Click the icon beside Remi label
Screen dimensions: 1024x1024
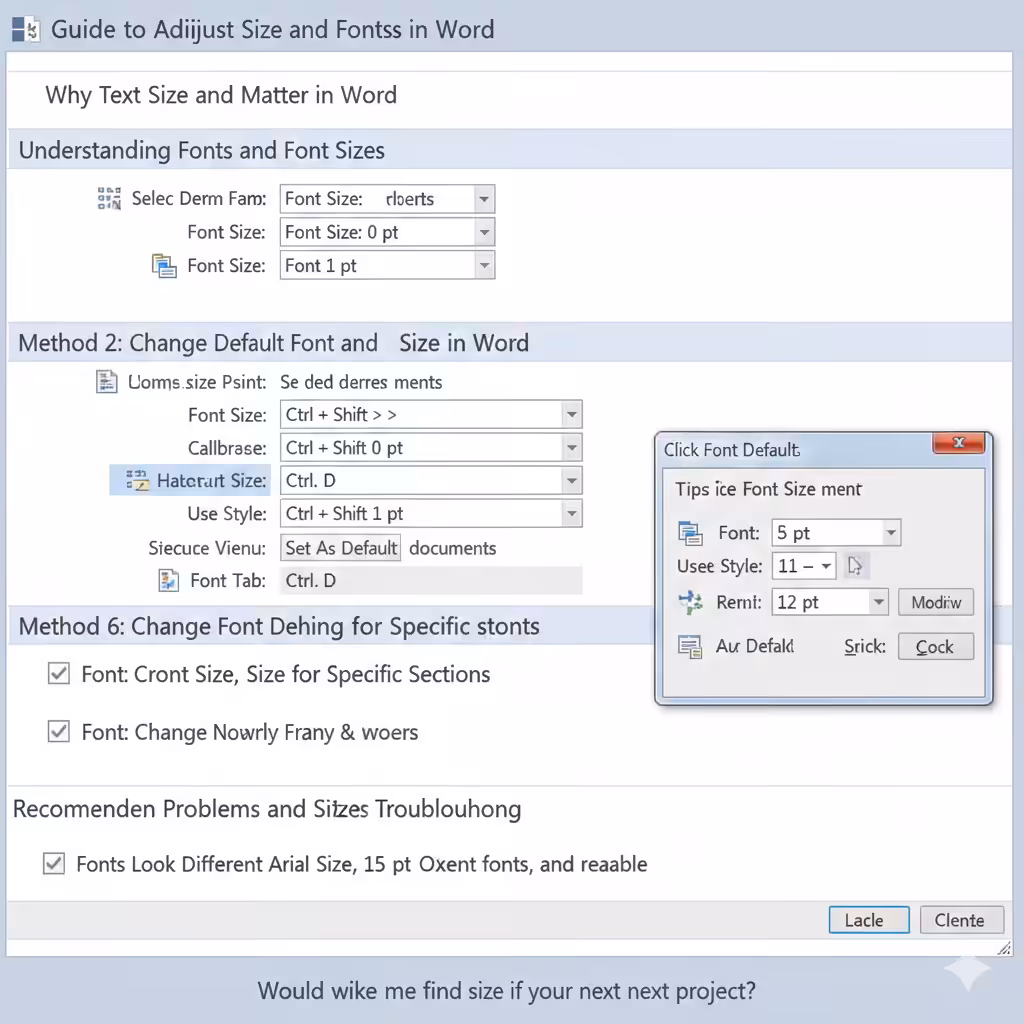[690, 601]
